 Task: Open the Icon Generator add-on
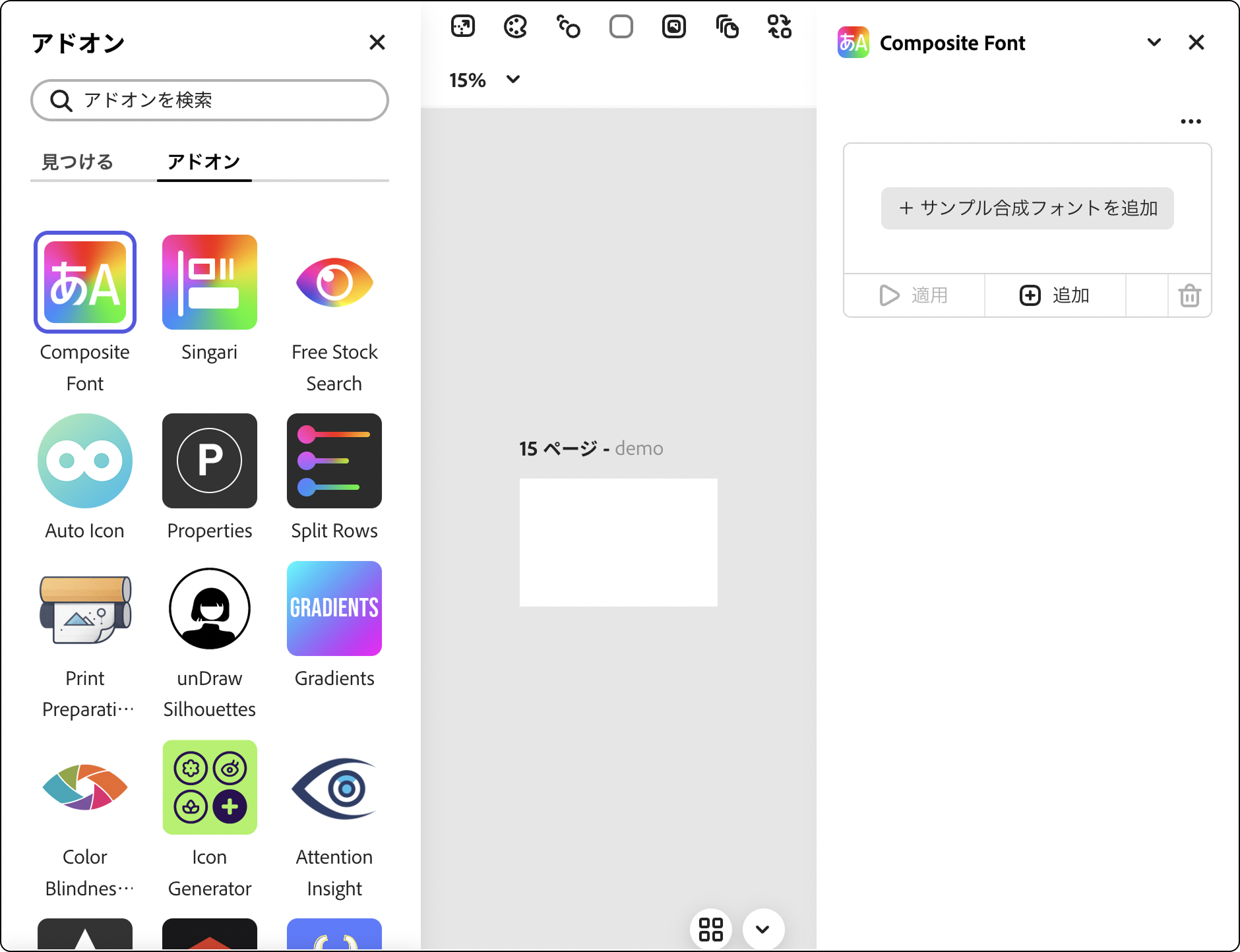coord(209,787)
